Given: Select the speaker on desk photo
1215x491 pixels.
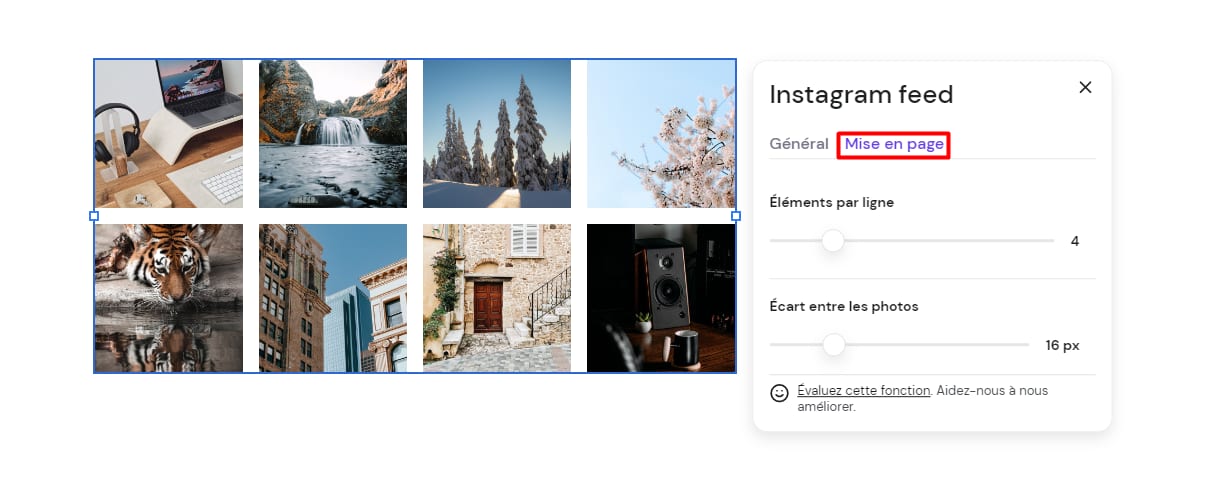Looking at the screenshot, I should (661, 298).
